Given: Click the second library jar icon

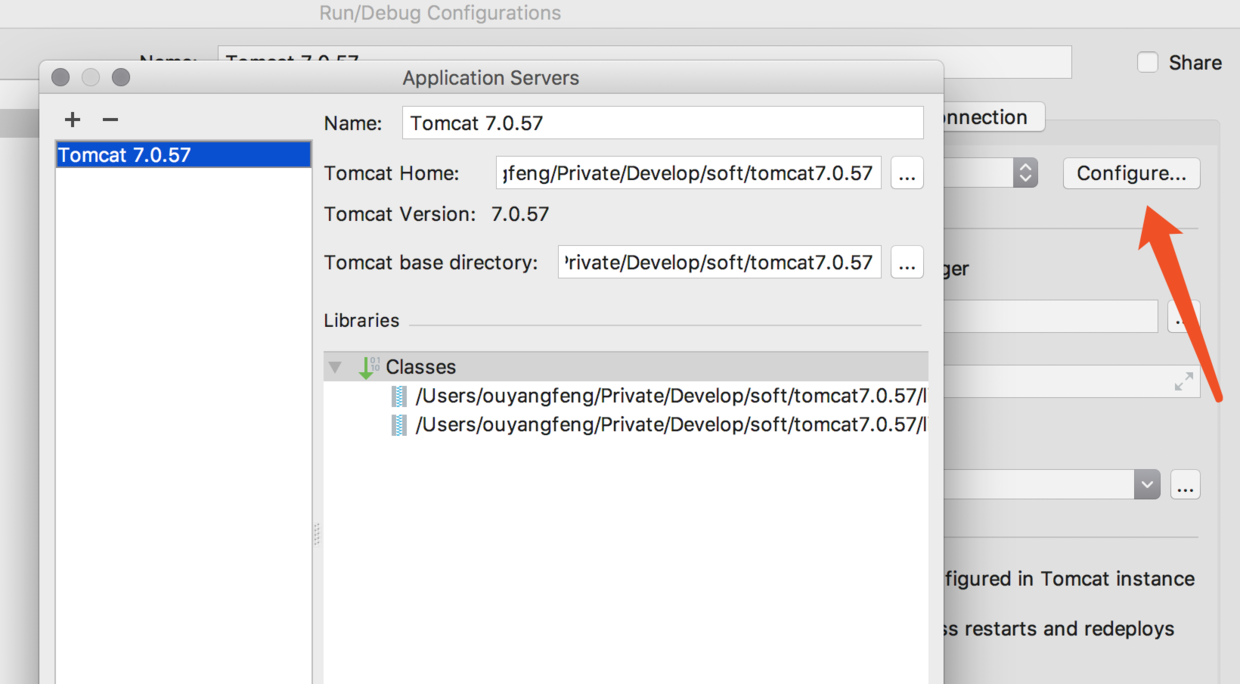Looking at the screenshot, I should coord(399,425).
